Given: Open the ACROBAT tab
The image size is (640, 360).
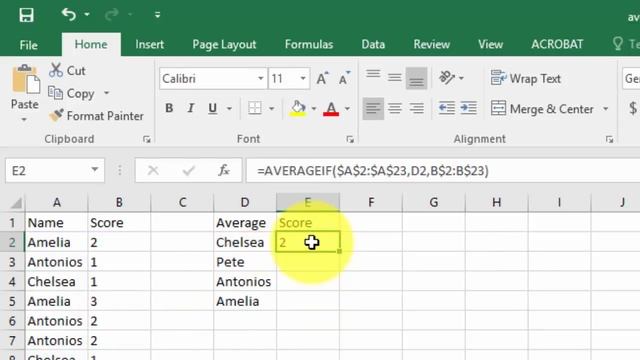Looking at the screenshot, I should tap(557, 44).
